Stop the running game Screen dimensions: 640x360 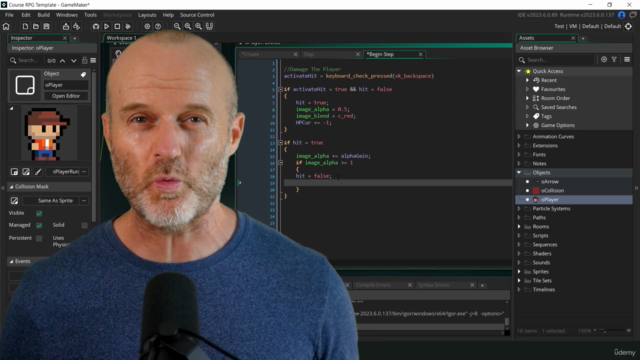point(117,26)
